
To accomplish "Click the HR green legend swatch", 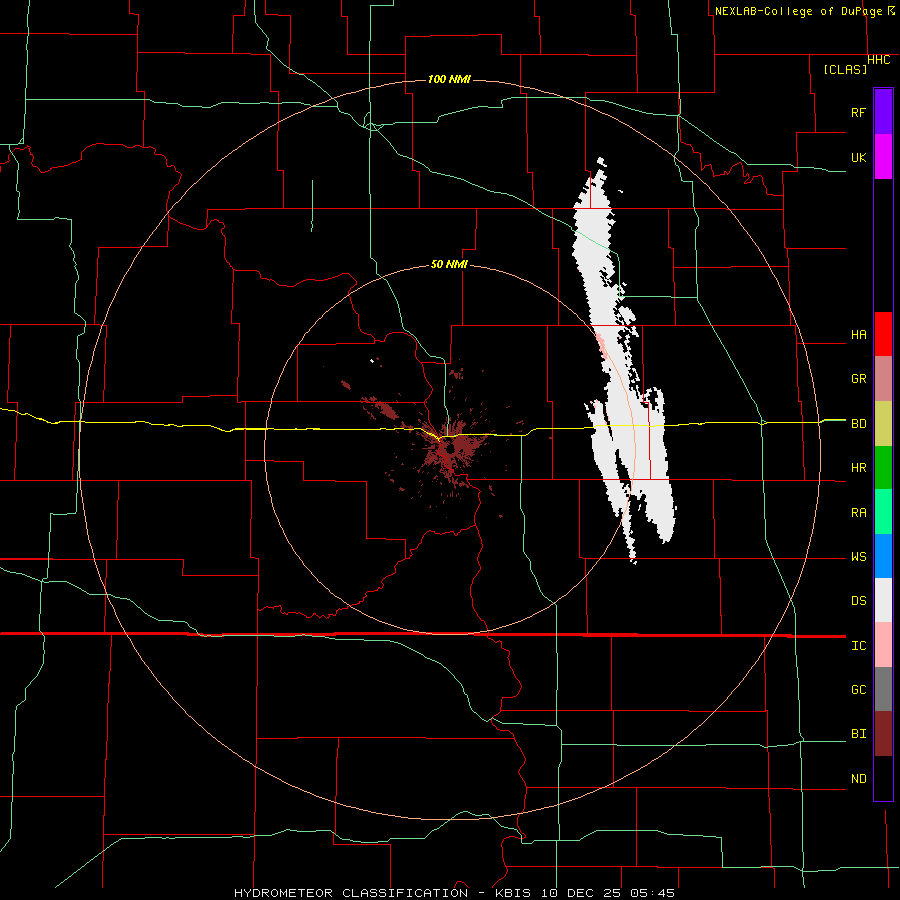I will 883,468.
